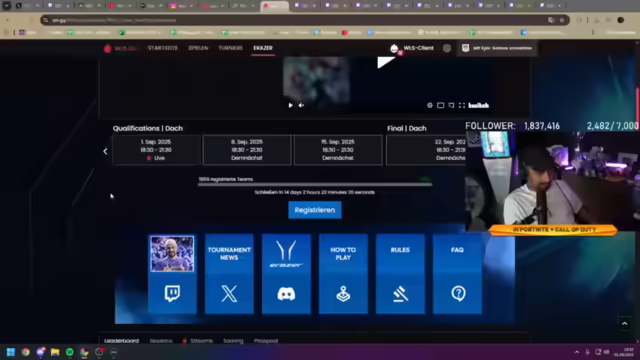
Task: Show hidden system tray icons
Action: 576,352
